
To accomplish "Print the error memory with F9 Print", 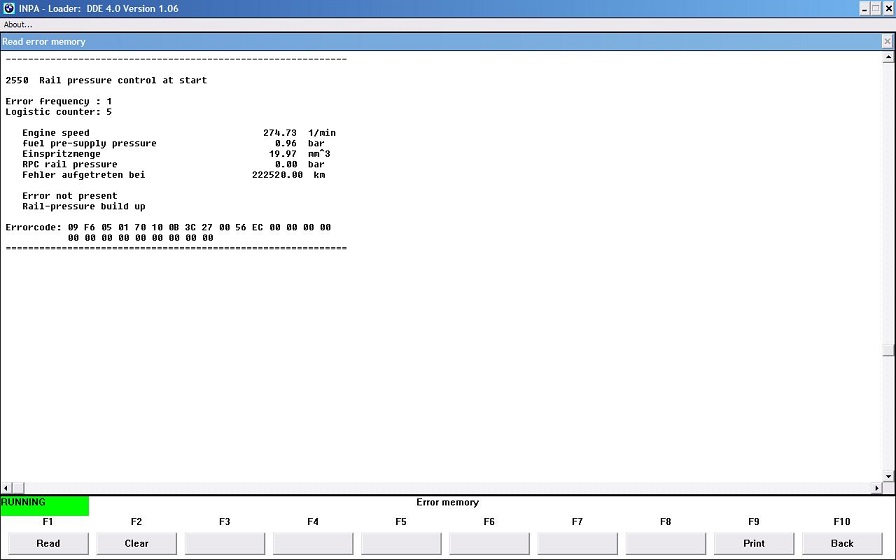I will [754, 543].
